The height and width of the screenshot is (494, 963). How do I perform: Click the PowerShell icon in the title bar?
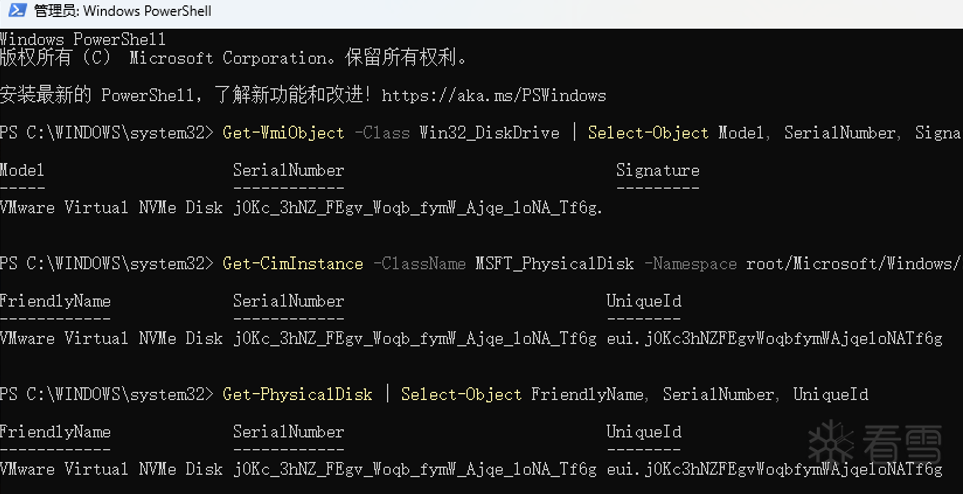[x=17, y=12]
